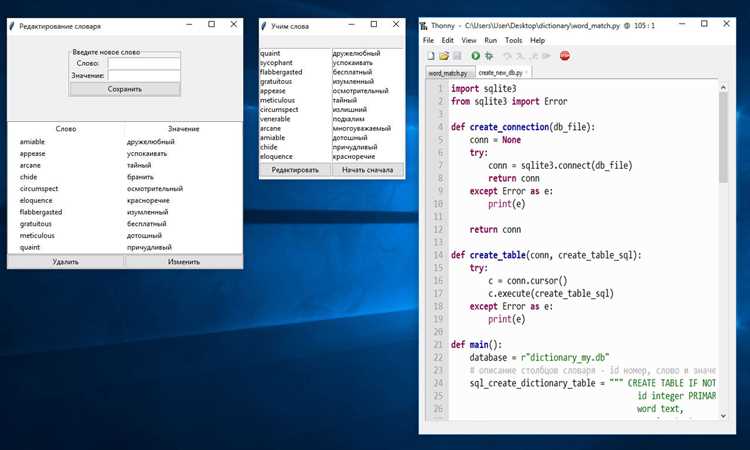
Task: Close the create_new_db.py tab
Action: coord(526,73)
